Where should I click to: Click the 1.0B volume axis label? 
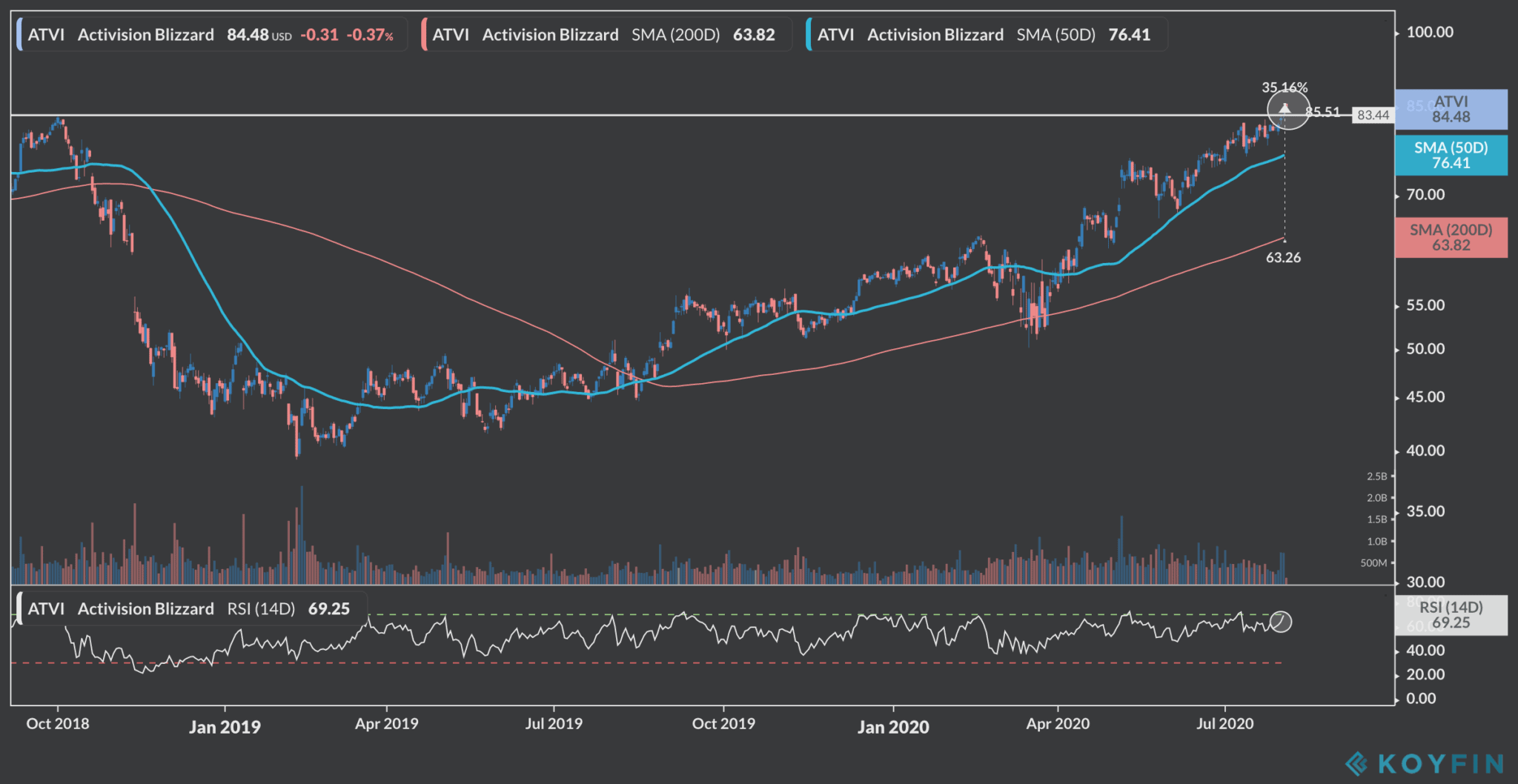[x=1376, y=542]
